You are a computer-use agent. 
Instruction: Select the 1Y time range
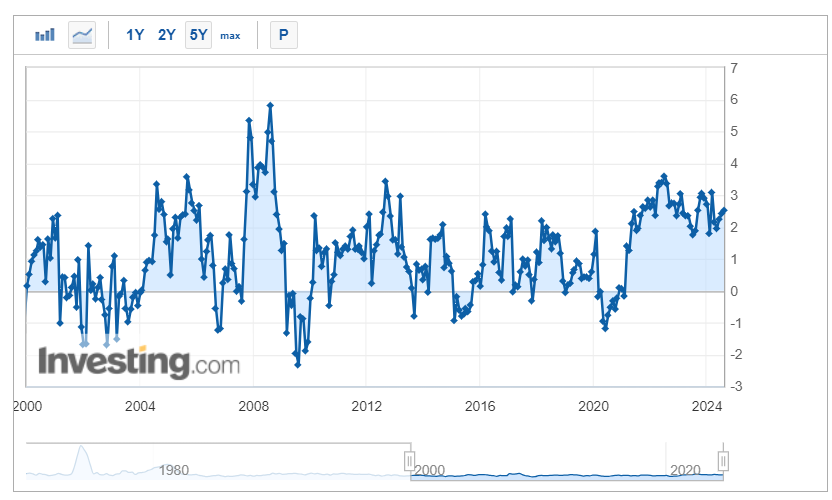[x=135, y=35]
